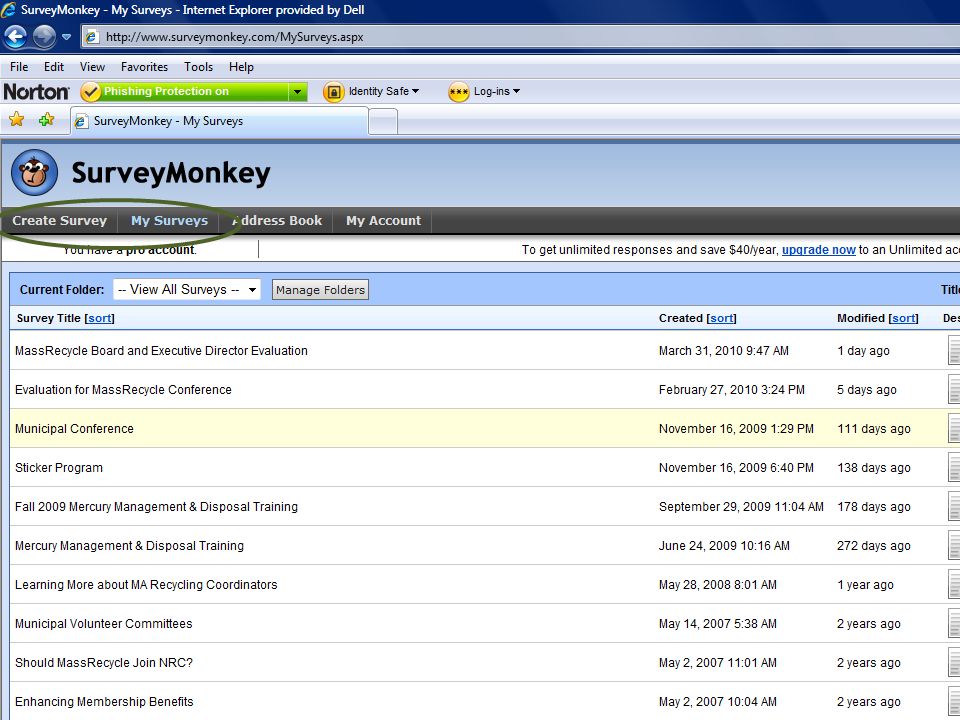The image size is (960, 720).
Task: Click modified value 111 days ago
Action: (874, 429)
